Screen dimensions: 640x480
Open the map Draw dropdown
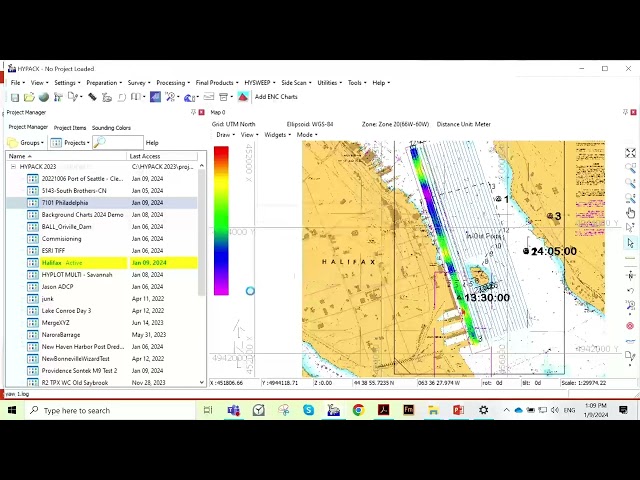[x=225, y=135]
